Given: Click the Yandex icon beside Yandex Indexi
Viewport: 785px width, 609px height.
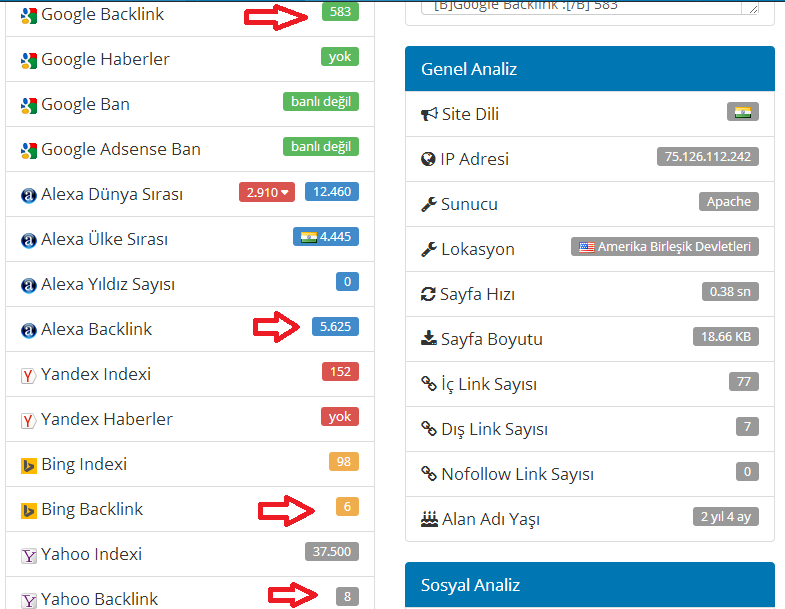Looking at the screenshot, I should coord(29,376).
